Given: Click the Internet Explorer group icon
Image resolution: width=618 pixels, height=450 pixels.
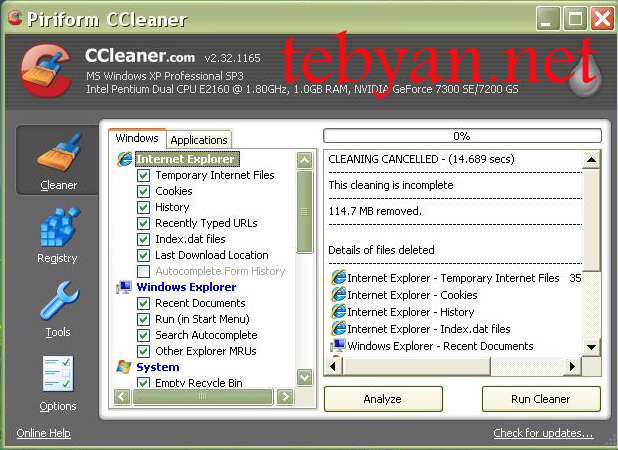Looking at the screenshot, I should 125,159.
